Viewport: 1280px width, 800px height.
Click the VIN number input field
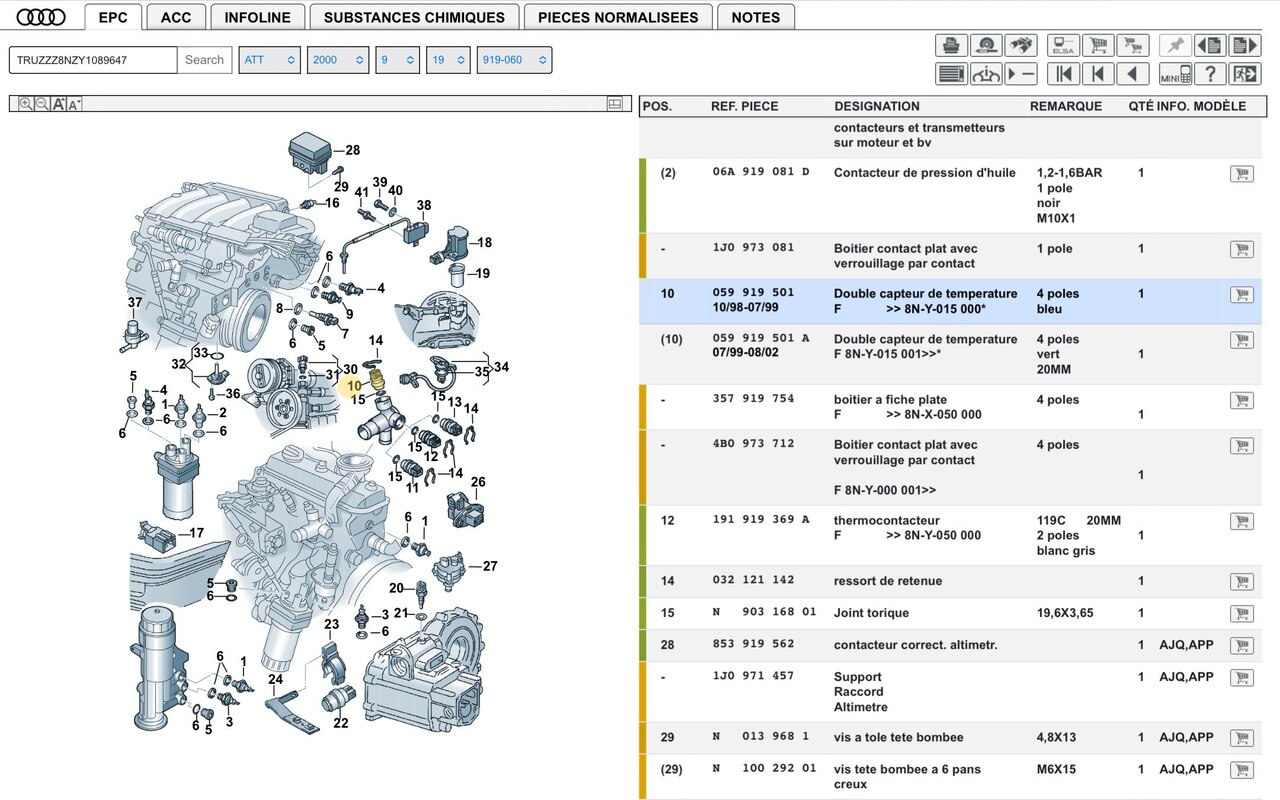(x=93, y=60)
